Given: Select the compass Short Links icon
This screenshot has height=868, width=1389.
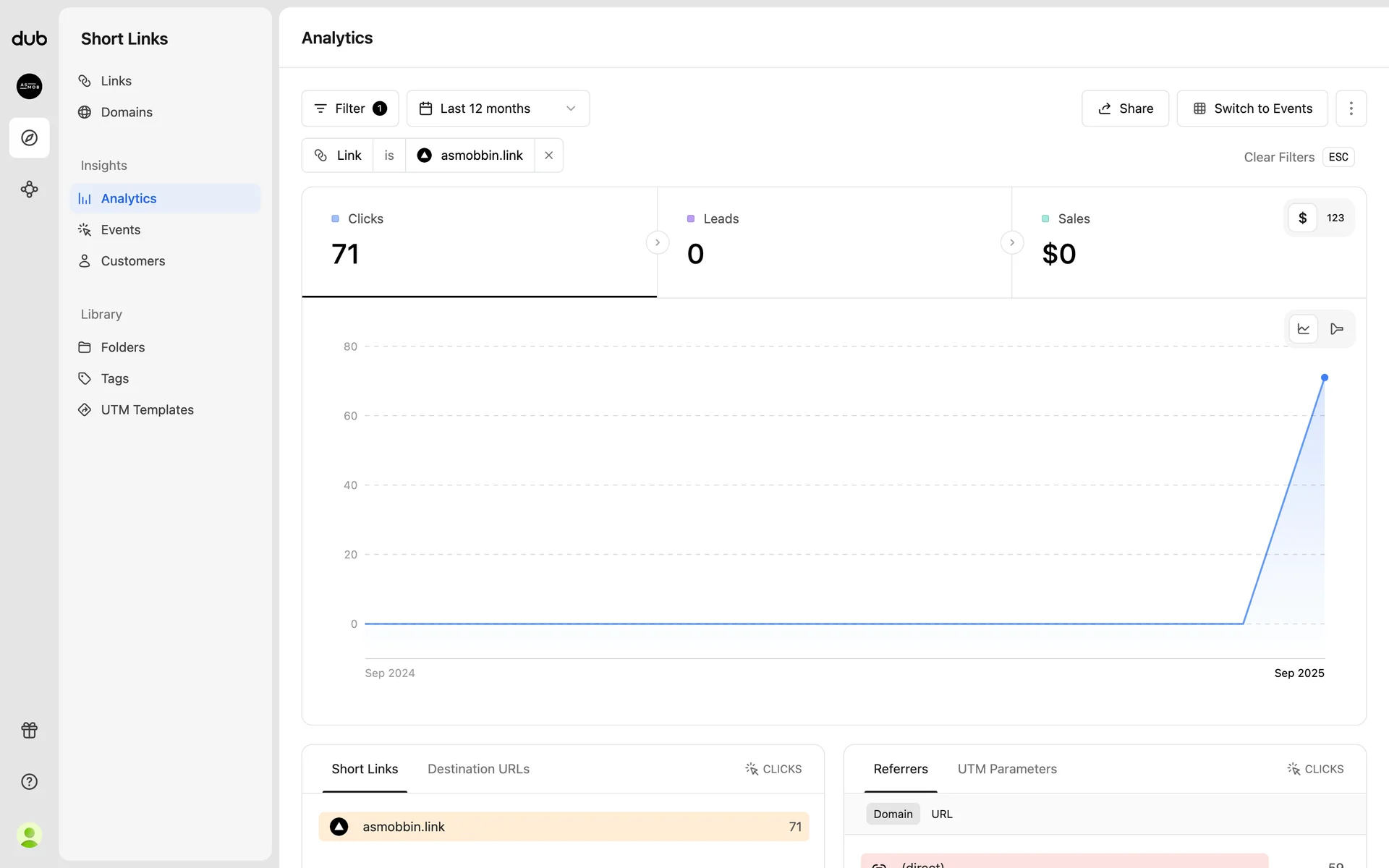Looking at the screenshot, I should (29, 137).
